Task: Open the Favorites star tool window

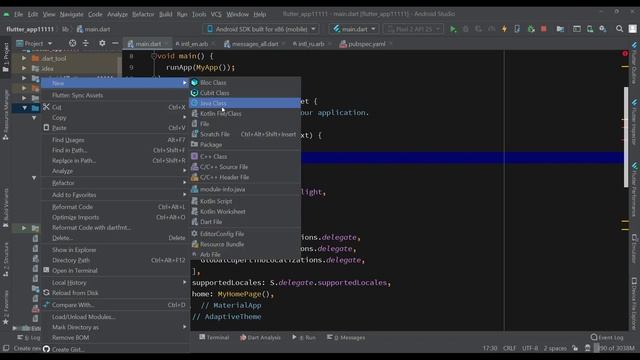Action: [5, 308]
